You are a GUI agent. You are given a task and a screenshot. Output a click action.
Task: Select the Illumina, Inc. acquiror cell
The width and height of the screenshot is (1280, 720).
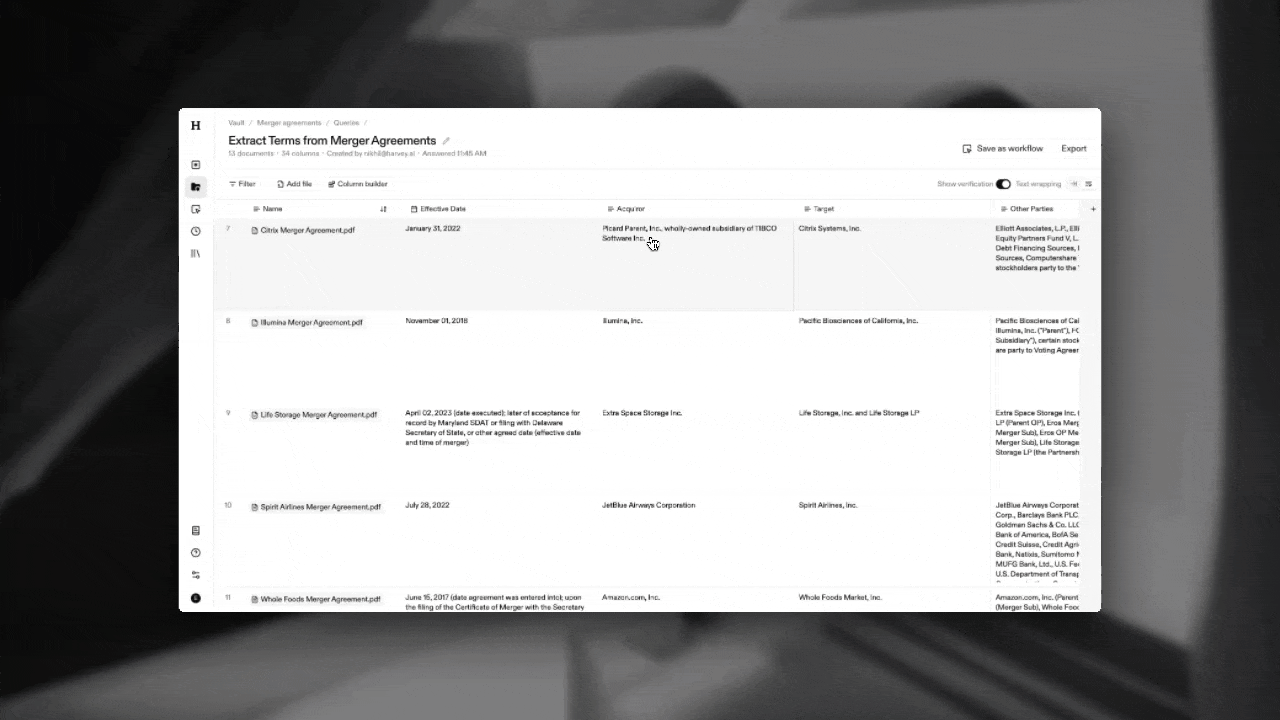(x=695, y=357)
